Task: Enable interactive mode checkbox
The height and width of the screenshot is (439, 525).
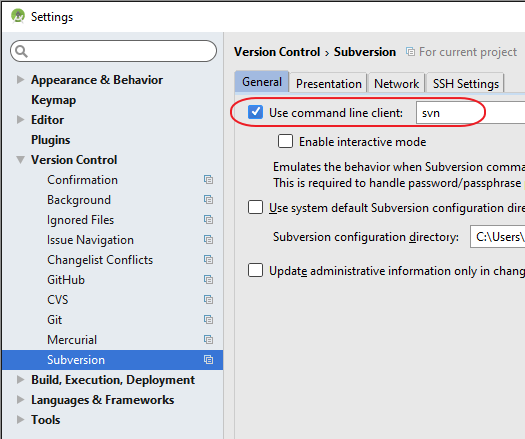Action: click(x=285, y=141)
